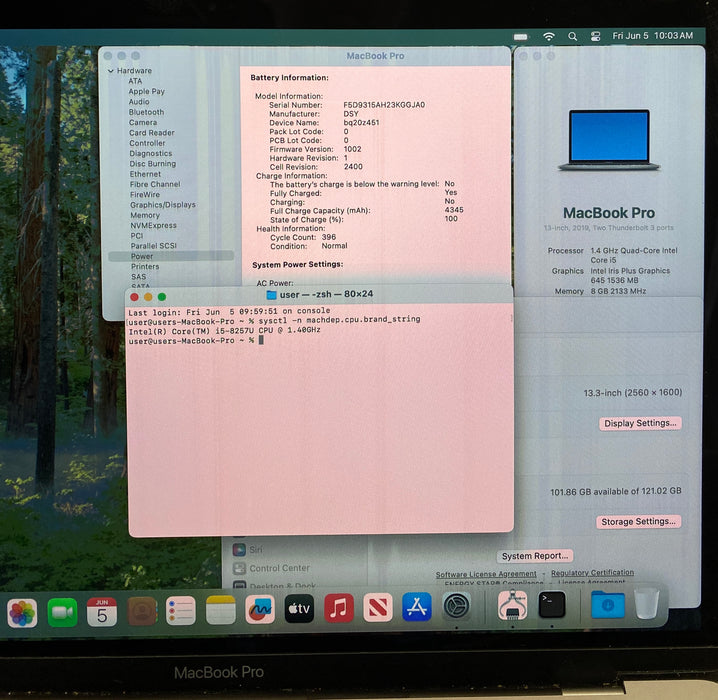Open Photos from the Dock
This screenshot has width=718, height=700.
[x=22, y=613]
